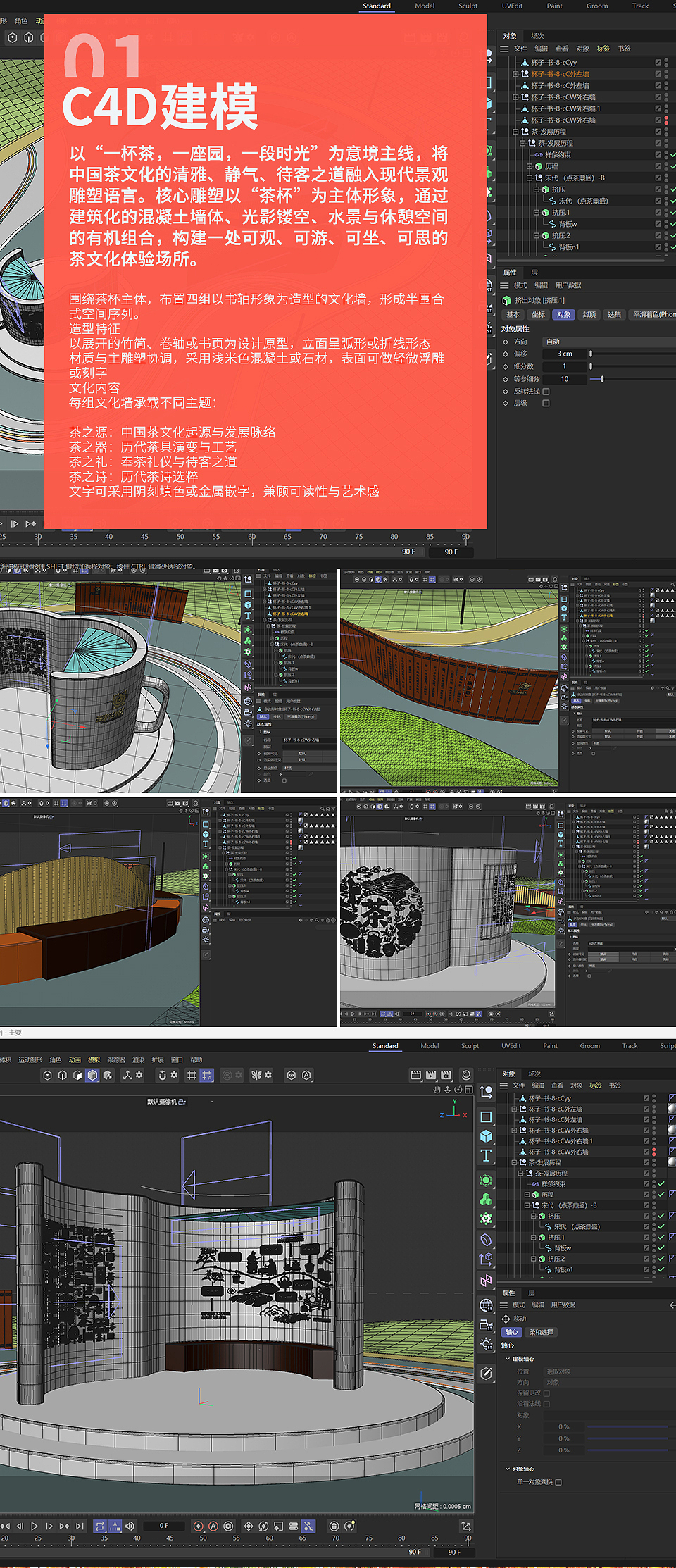Toggle the 沿着法线 checkbox
Screen dimensions: 676x1568
pyautogui.click(x=546, y=1403)
